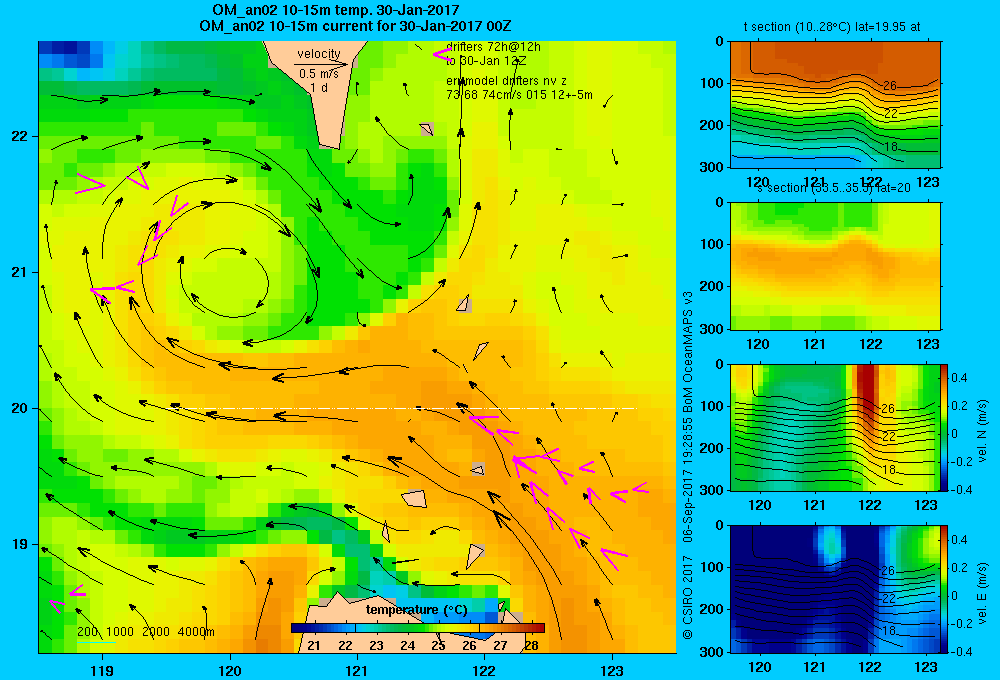Screen dimensions: 1000x680
Task: Click the 0.4 tick on the vel. N colorbar
Action: click(960, 378)
